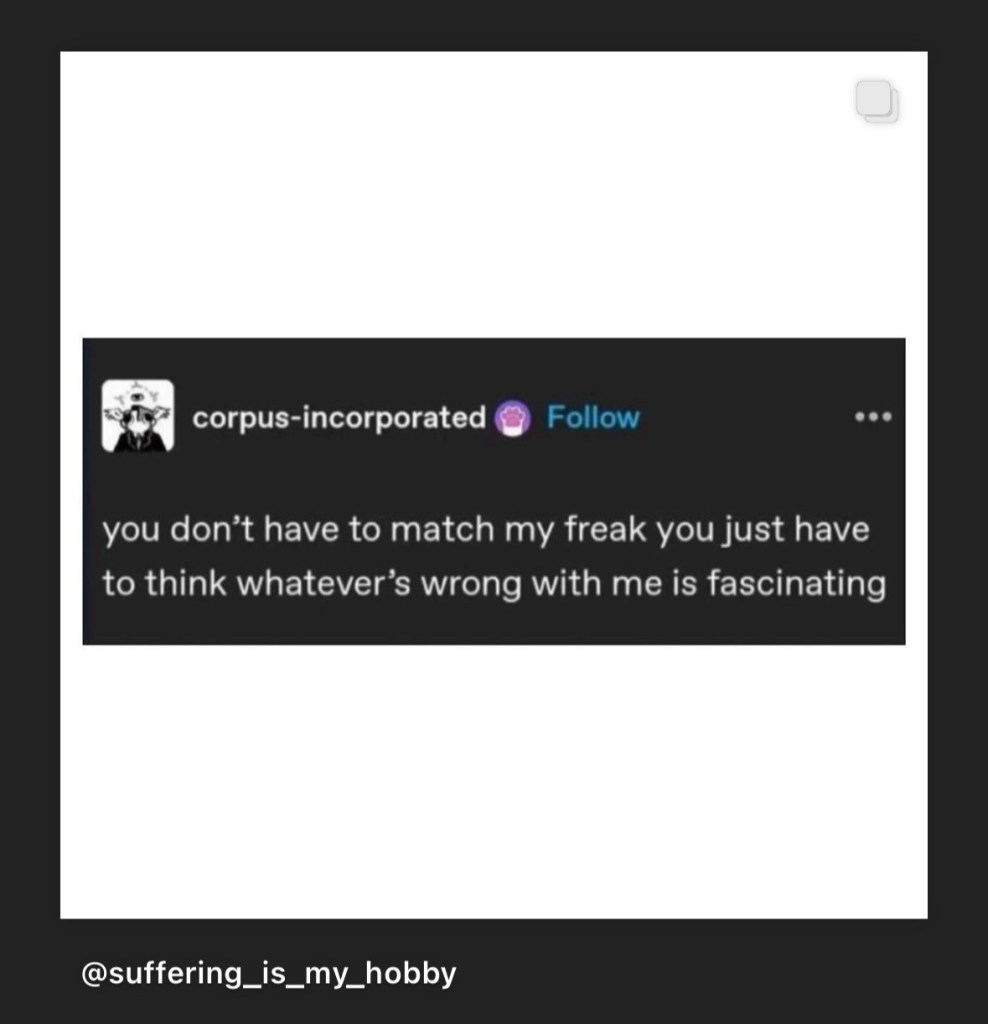
Task: Open the corpus-incorporated username link
Action: tap(338, 417)
